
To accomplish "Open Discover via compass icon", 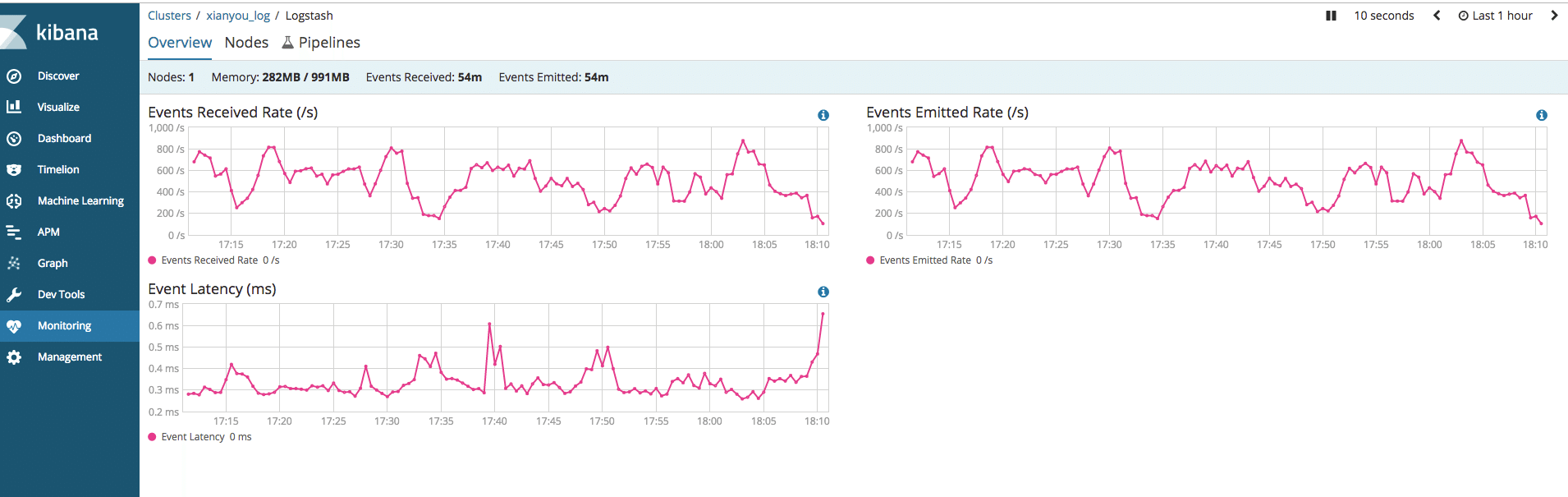I will pyautogui.click(x=14, y=76).
